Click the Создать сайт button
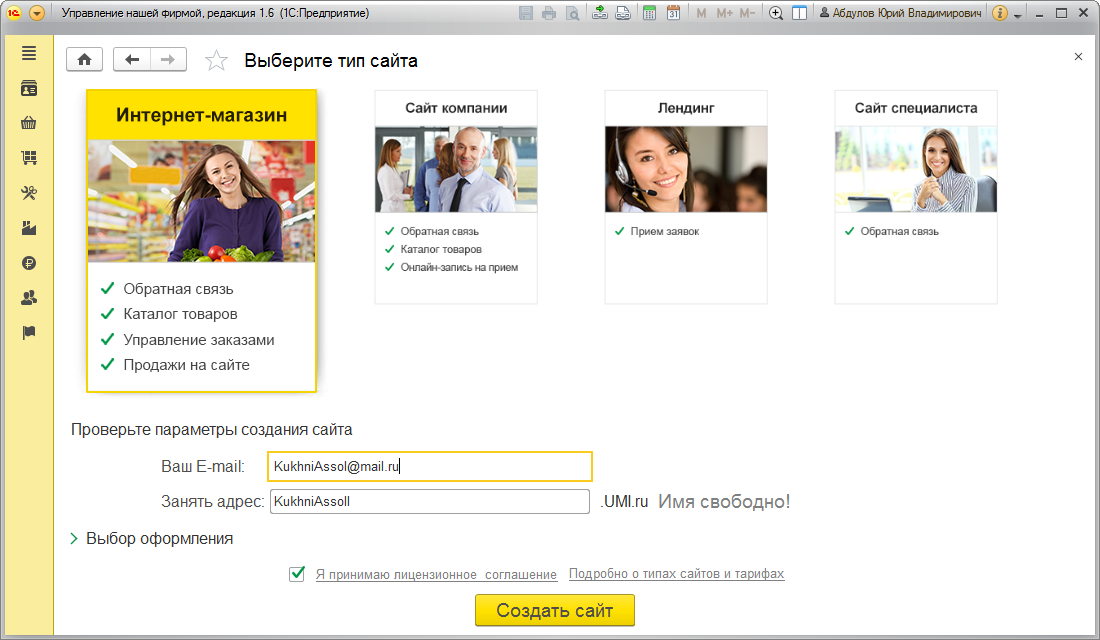Screen dimensions: 1100x640 coord(554,610)
